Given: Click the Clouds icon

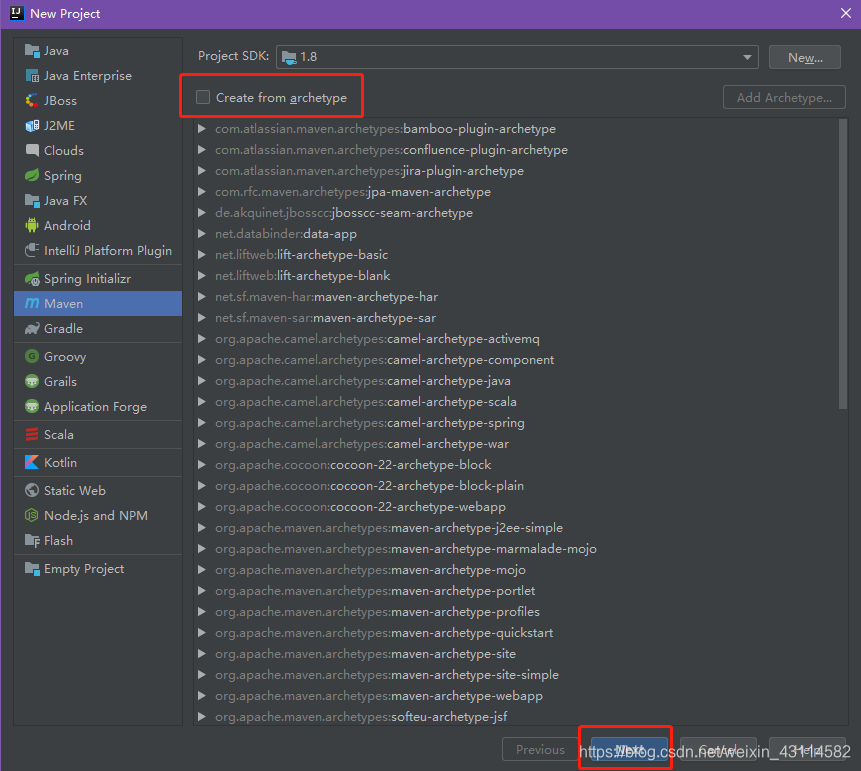Looking at the screenshot, I should click(32, 150).
